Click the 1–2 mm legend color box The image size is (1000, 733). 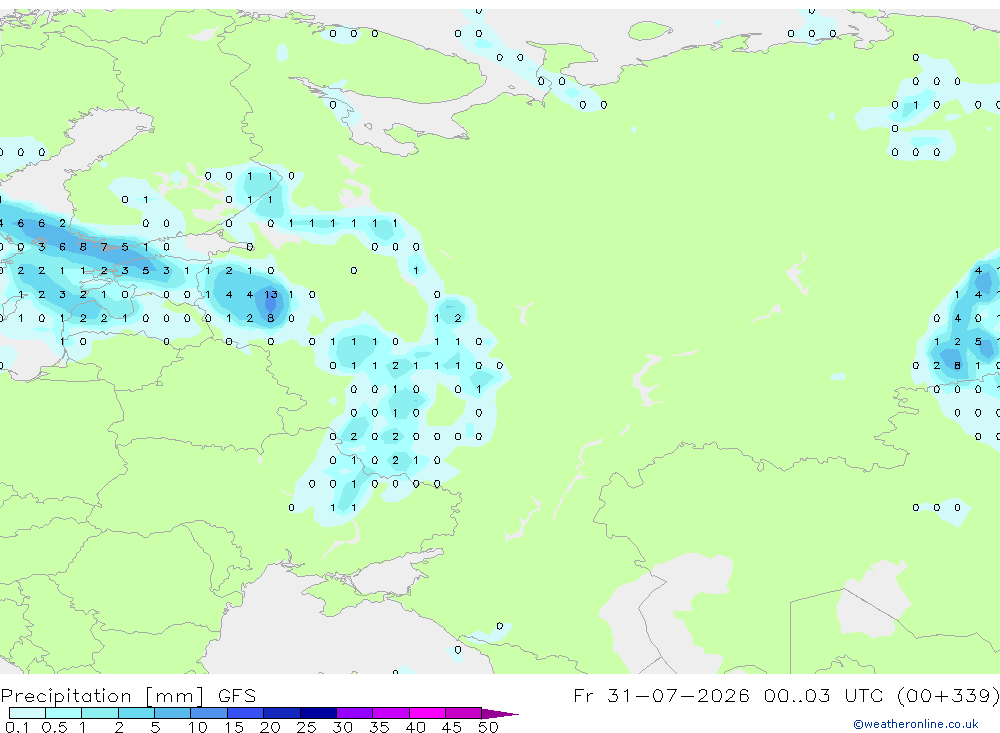coord(100,713)
